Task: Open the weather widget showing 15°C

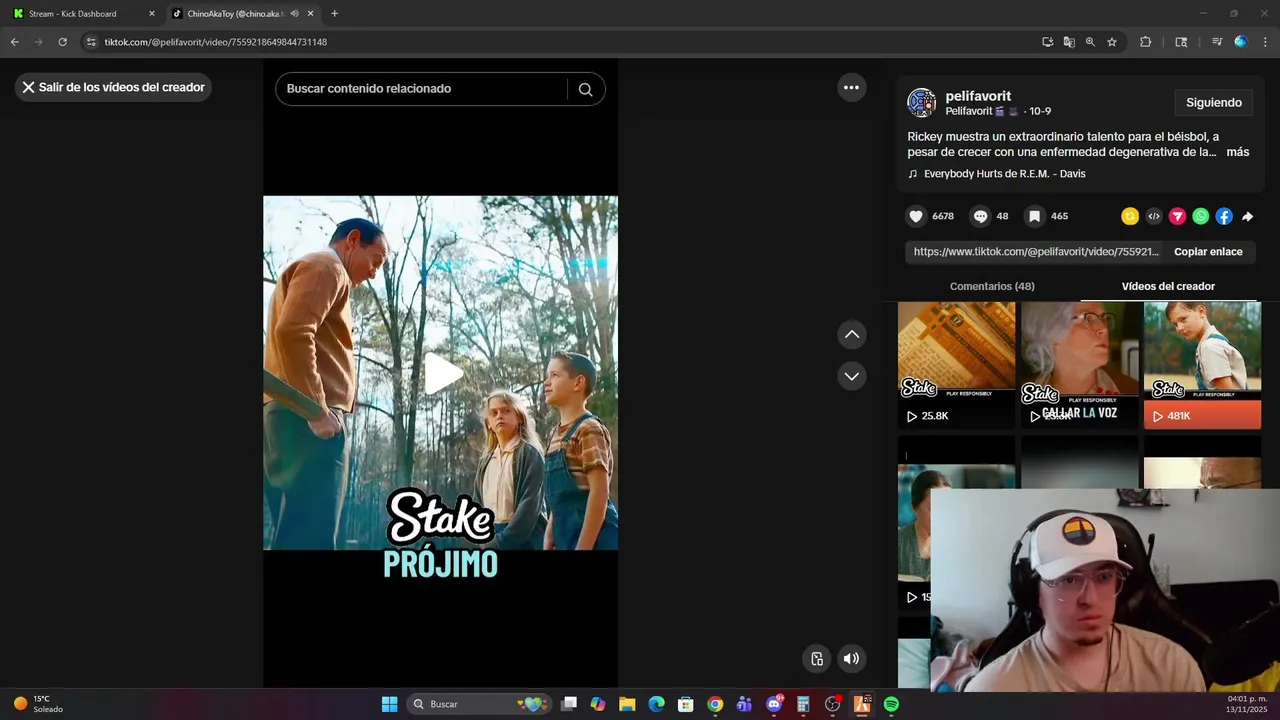Action: coord(38,704)
